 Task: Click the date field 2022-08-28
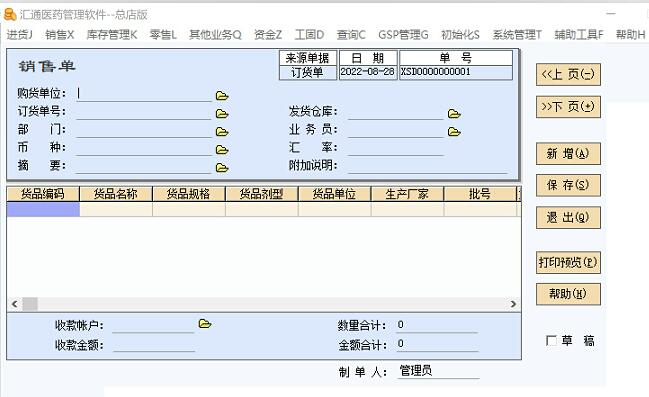point(368,72)
